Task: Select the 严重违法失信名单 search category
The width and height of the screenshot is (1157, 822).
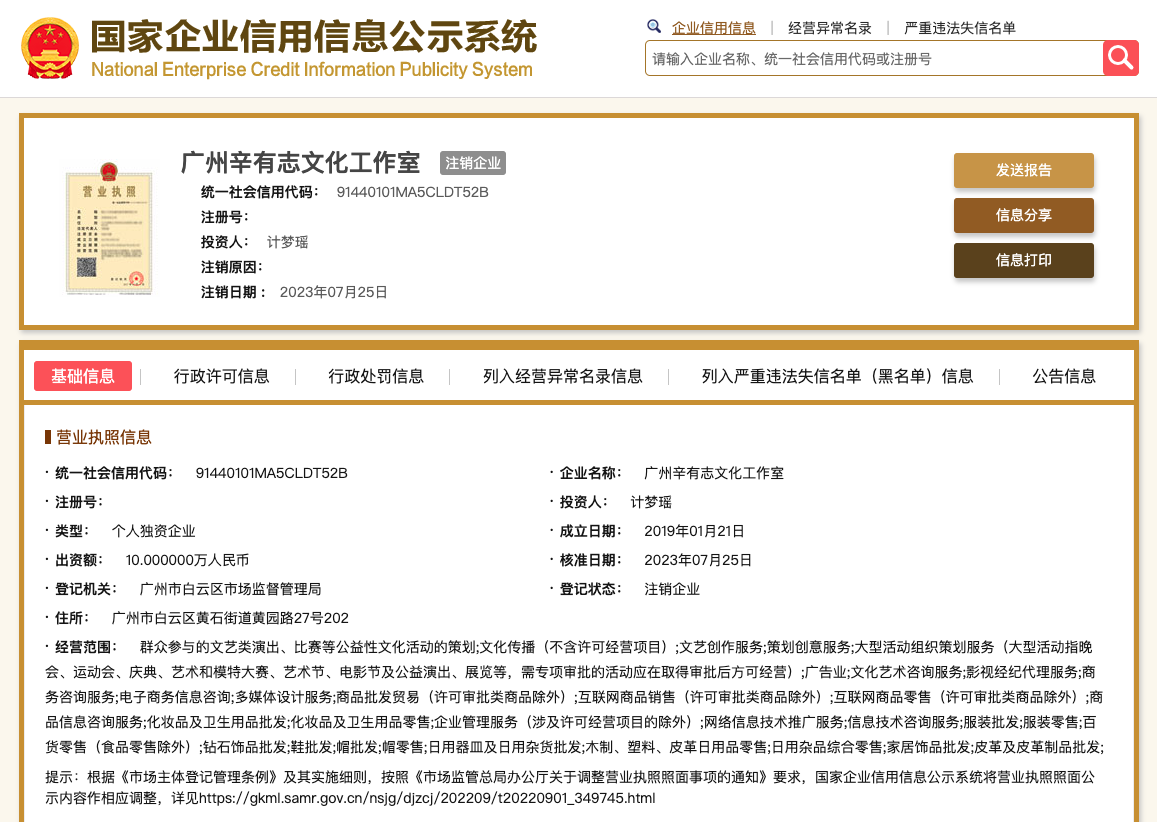Action: 959,28
